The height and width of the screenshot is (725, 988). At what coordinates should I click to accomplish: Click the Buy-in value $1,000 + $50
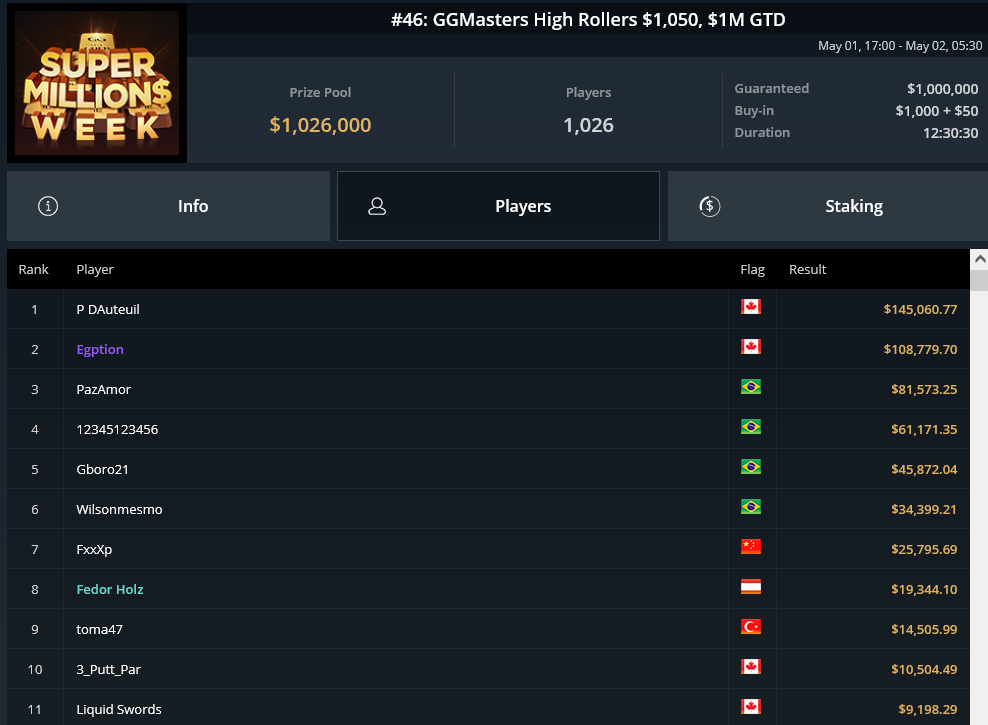pos(937,111)
